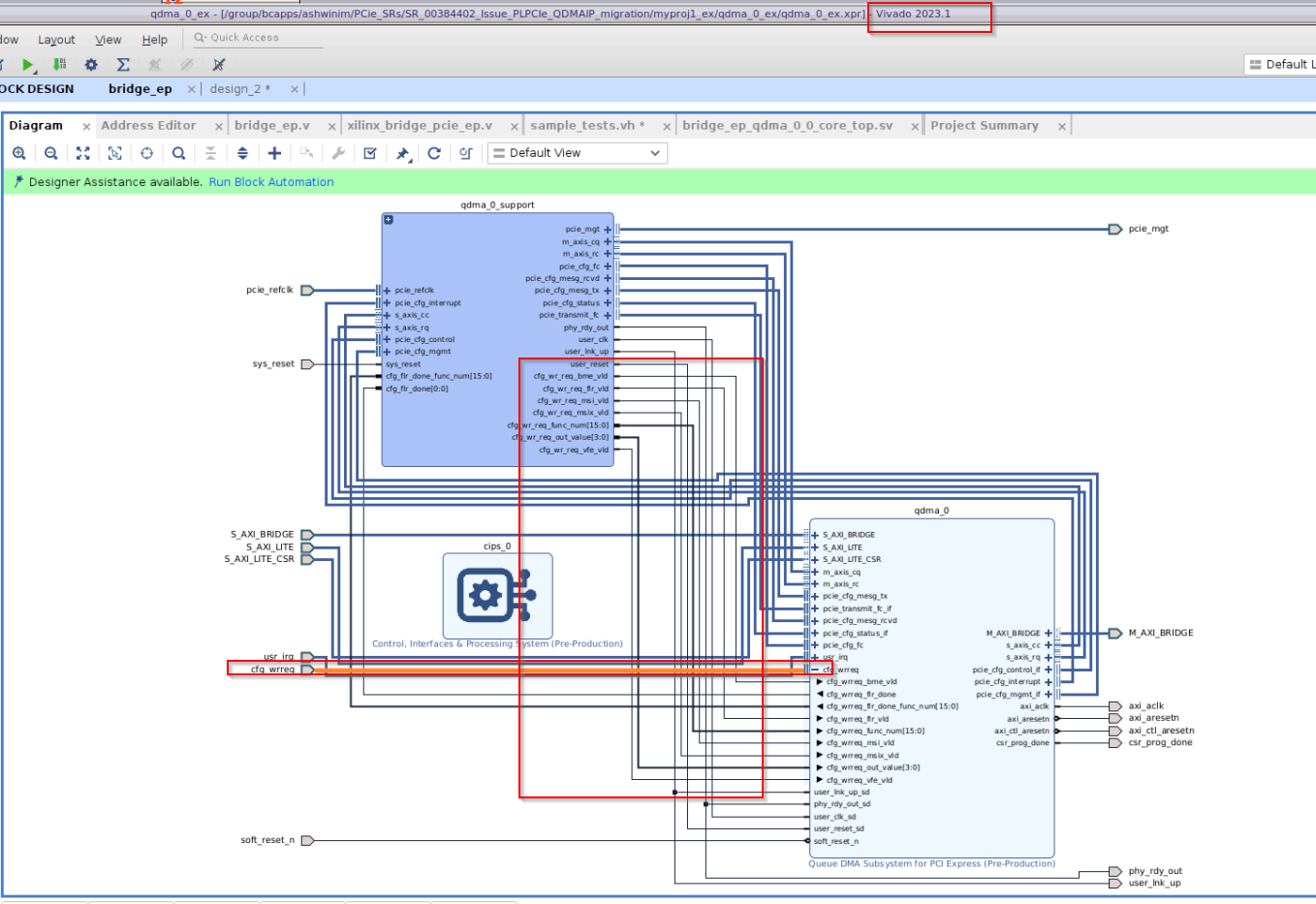Expand the pcie_mgt interface on qdma_0_support

point(608,230)
